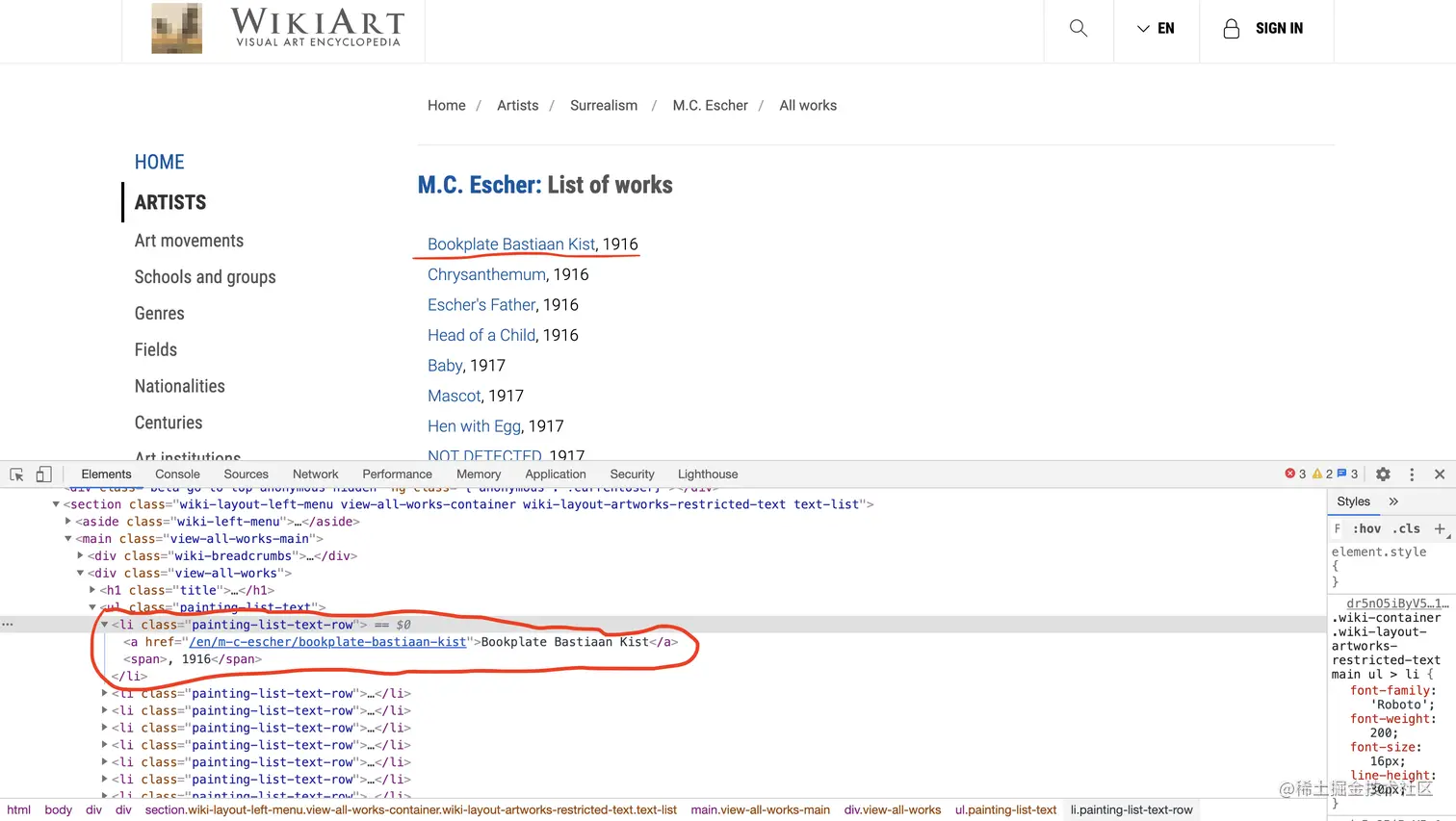
Task: Click the SIGN IN button
Action: point(1262,29)
